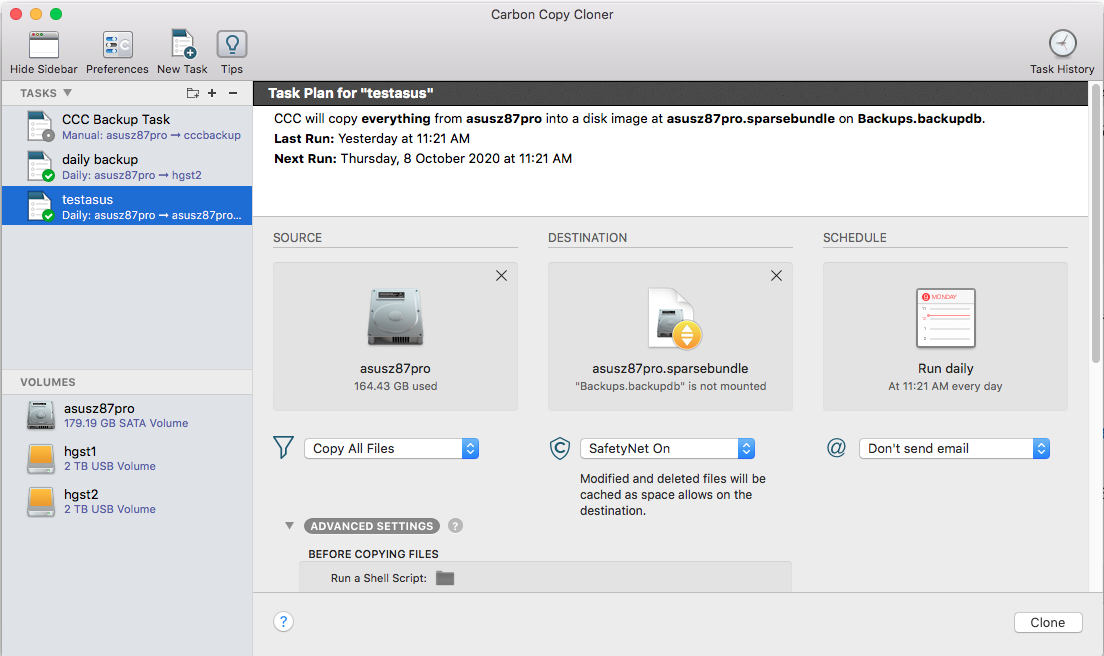
Task: Select asusz87pro volume in sidebar
Action: [x=127, y=415]
